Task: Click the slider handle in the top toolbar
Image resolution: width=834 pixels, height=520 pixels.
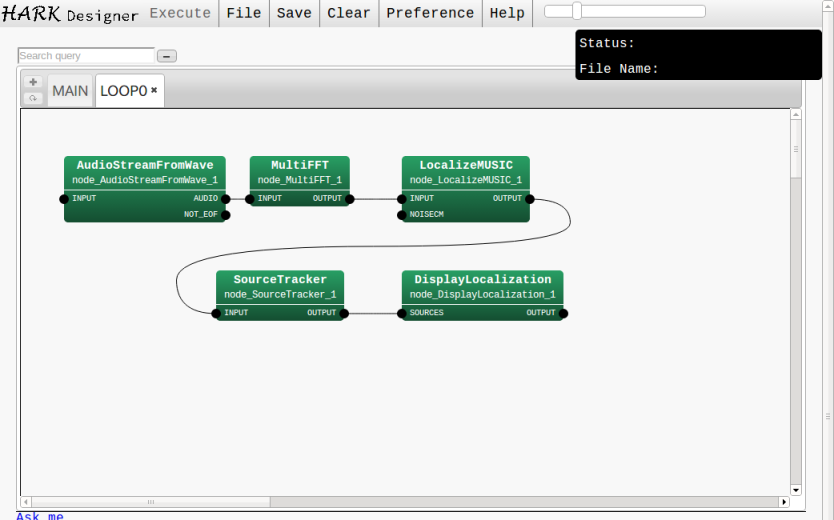Action: 577,12
